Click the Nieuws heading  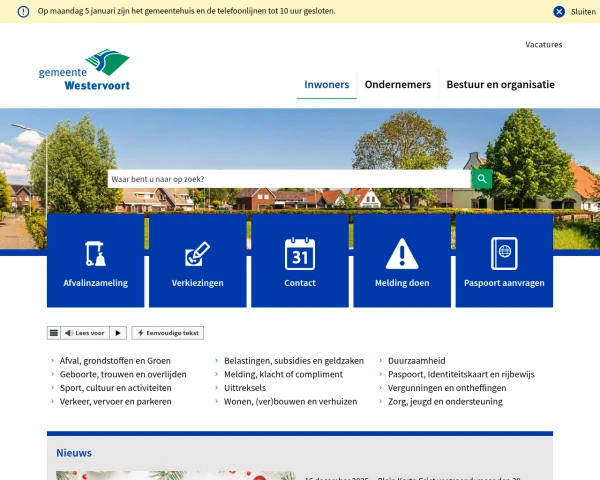coord(74,453)
